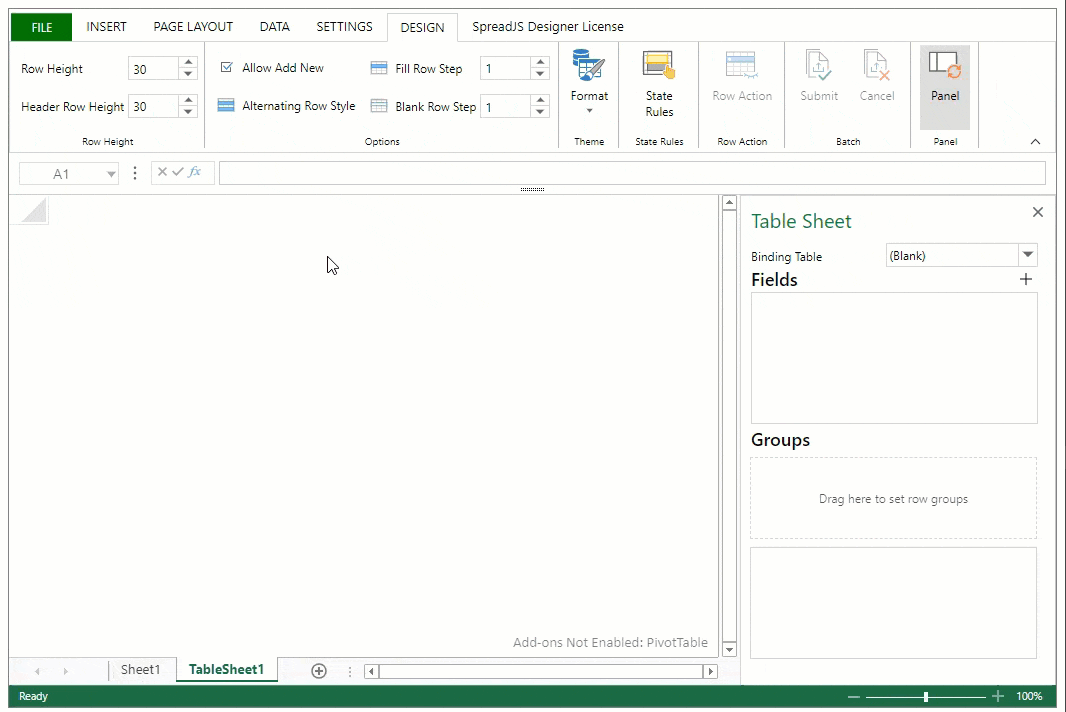This screenshot has width=1066, height=712.
Task: Switch to Sheet1 tab
Action: pyautogui.click(x=141, y=670)
